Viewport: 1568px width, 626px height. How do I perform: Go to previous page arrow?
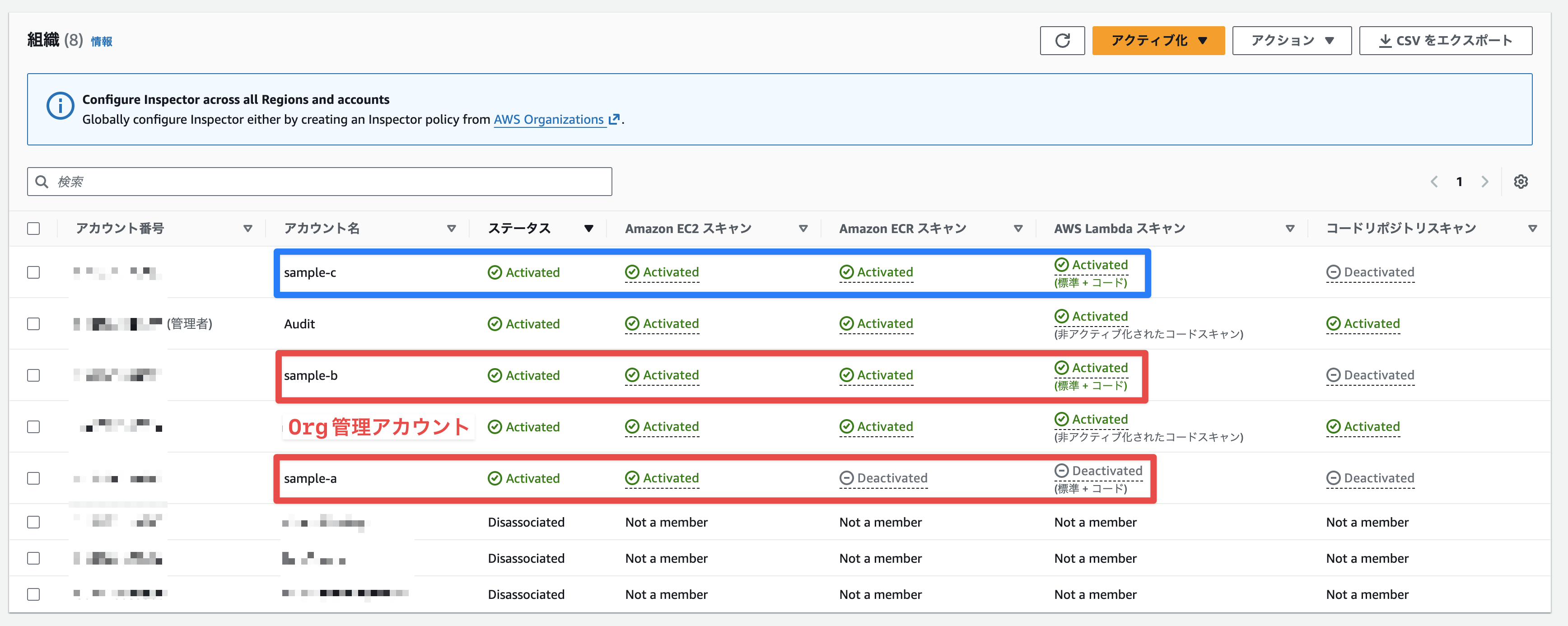click(1434, 182)
